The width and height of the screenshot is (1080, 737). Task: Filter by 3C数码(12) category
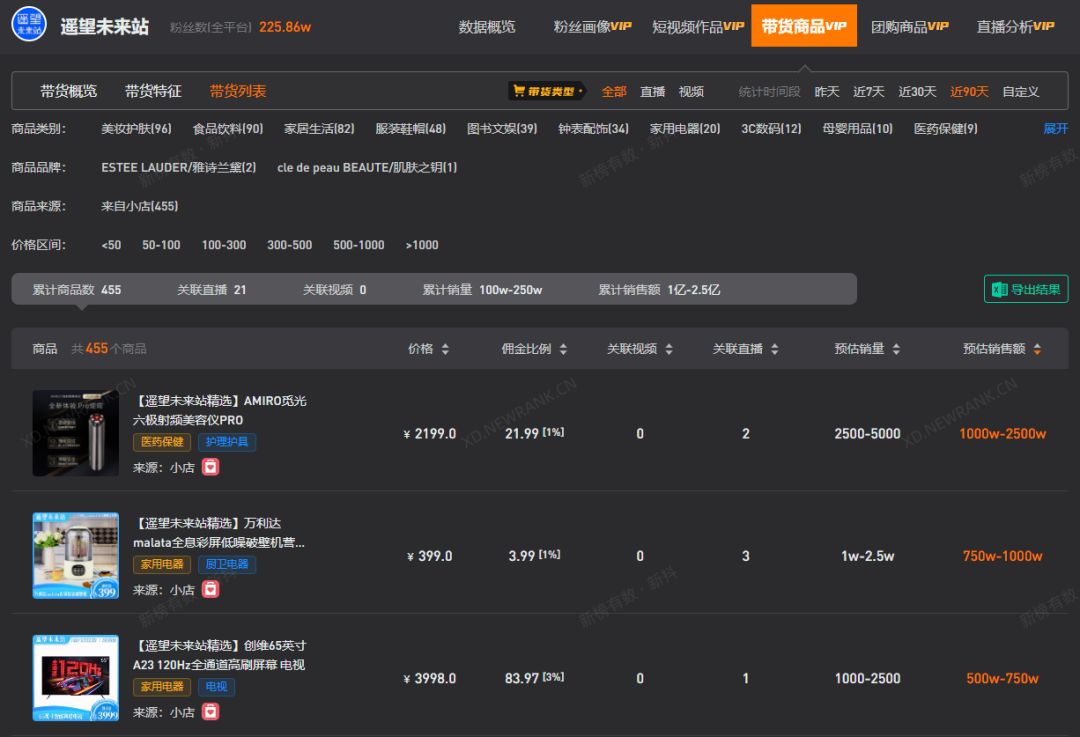[x=771, y=129]
